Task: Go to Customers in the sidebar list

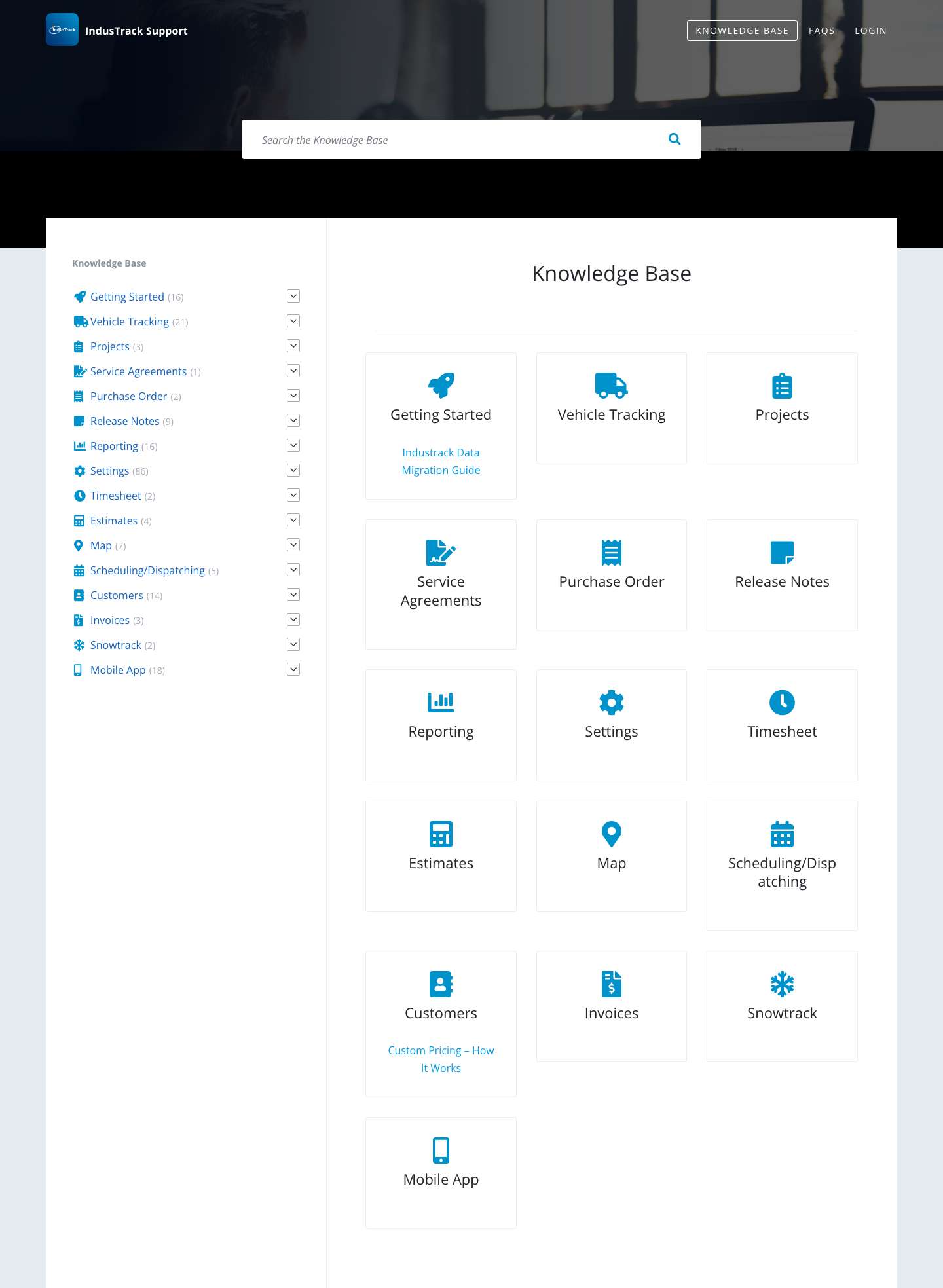Action: tap(117, 595)
